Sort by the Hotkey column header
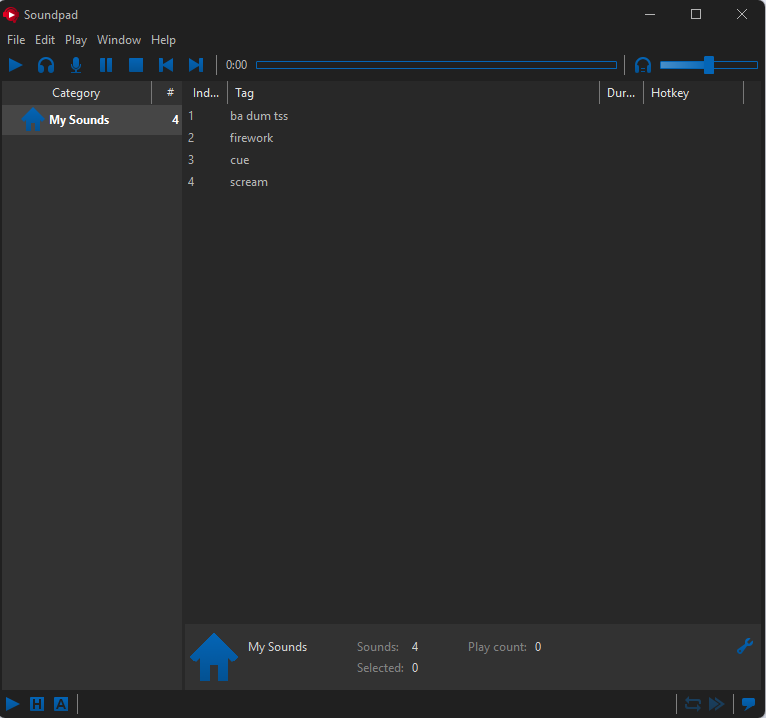766x718 pixels. (693, 93)
